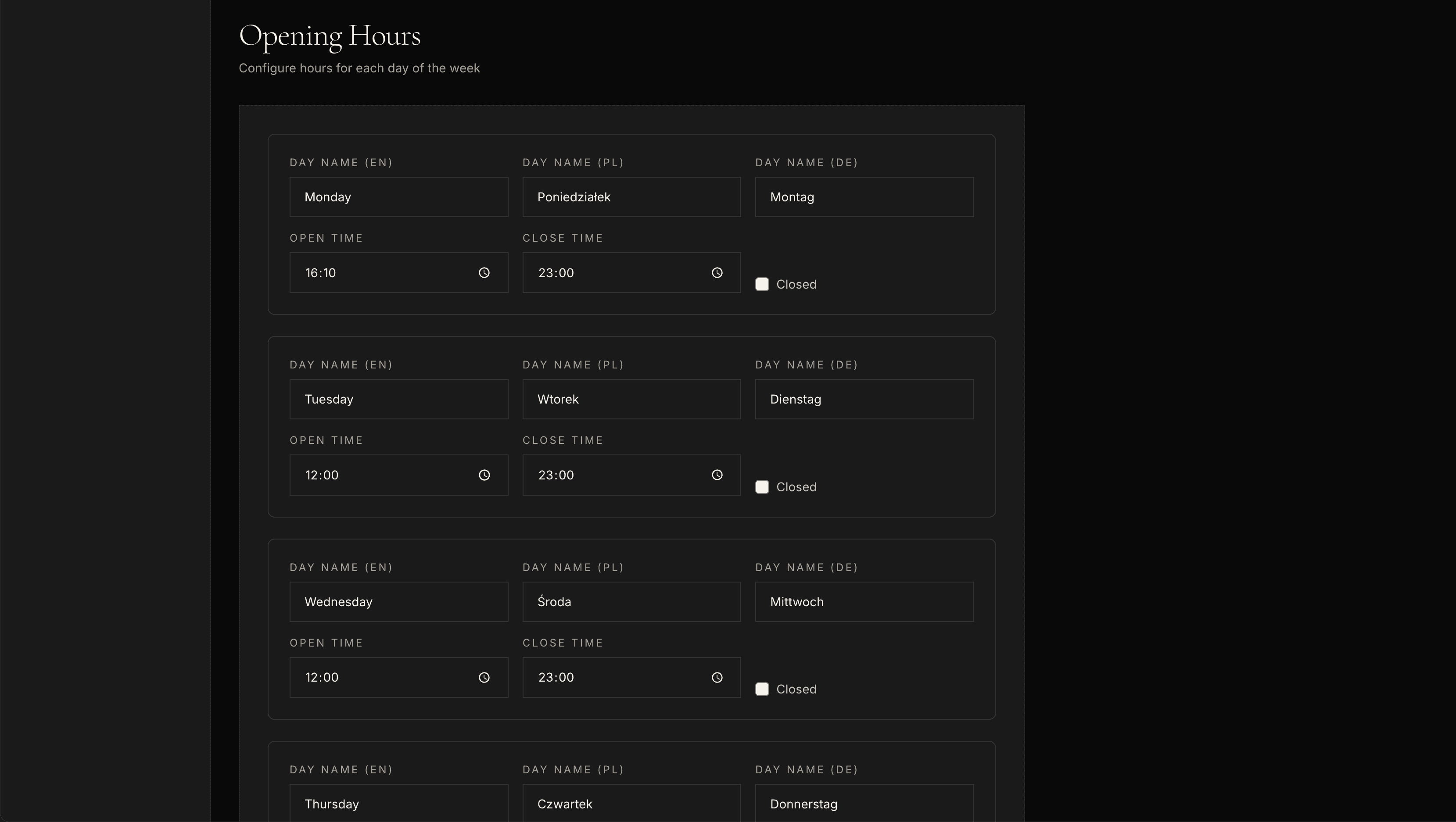Edit the English day name Monday
This screenshot has height=822, width=1456.
coord(398,197)
